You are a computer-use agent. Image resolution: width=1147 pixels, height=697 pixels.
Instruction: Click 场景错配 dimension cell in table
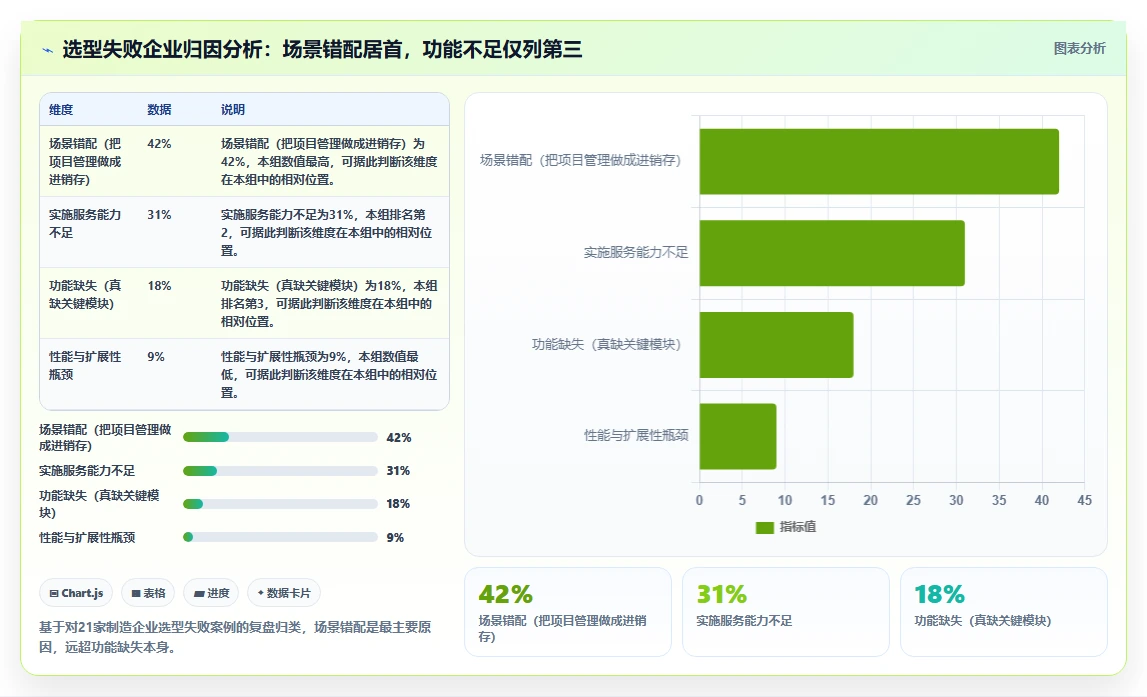coord(86,162)
